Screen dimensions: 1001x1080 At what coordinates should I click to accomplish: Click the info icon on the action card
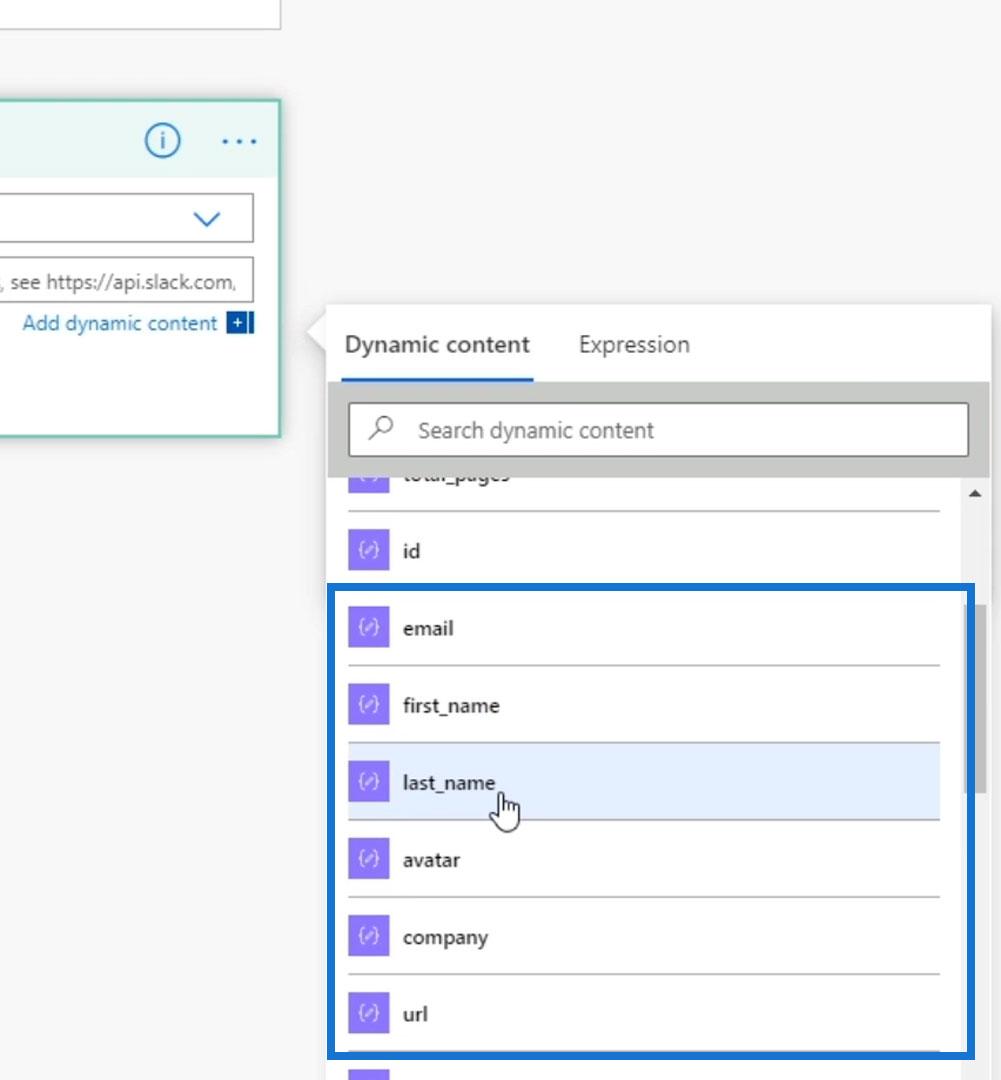click(x=162, y=141)
